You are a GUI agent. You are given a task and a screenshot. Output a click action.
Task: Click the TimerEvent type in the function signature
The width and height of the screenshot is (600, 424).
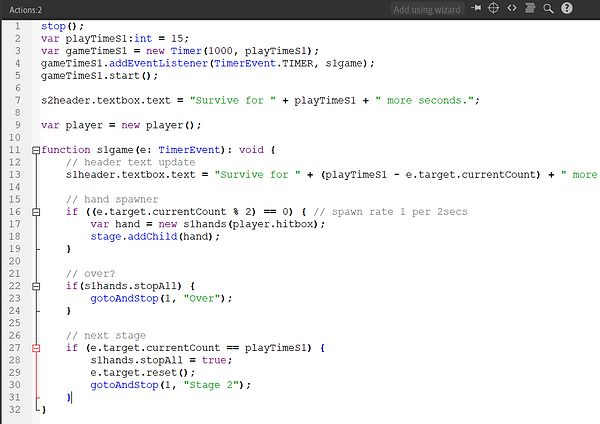point(189,150)
